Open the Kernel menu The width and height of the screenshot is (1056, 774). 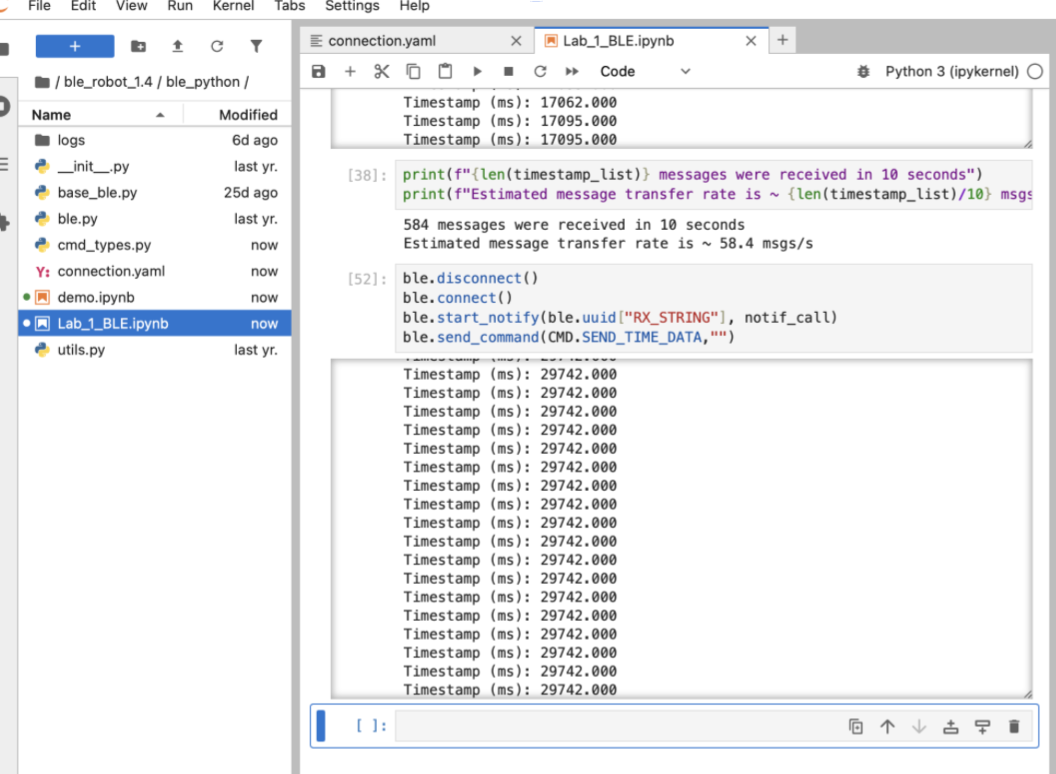(x=232, y=6)
